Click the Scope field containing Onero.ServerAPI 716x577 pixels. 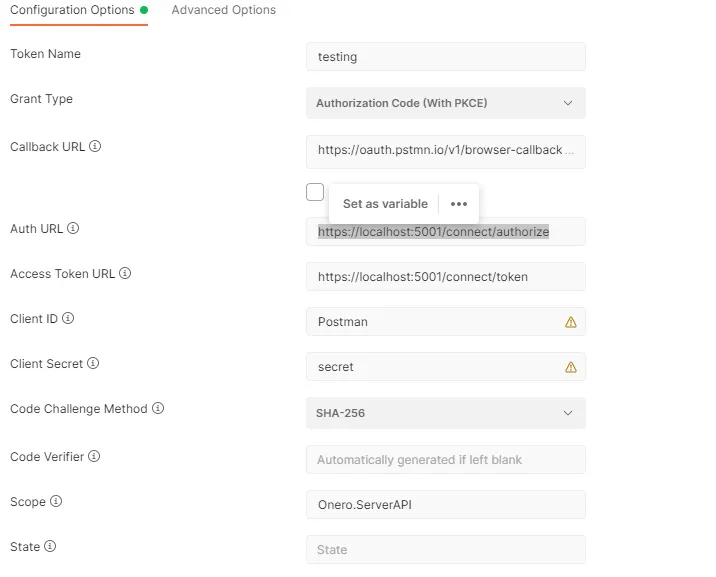[x=445, y=505]
